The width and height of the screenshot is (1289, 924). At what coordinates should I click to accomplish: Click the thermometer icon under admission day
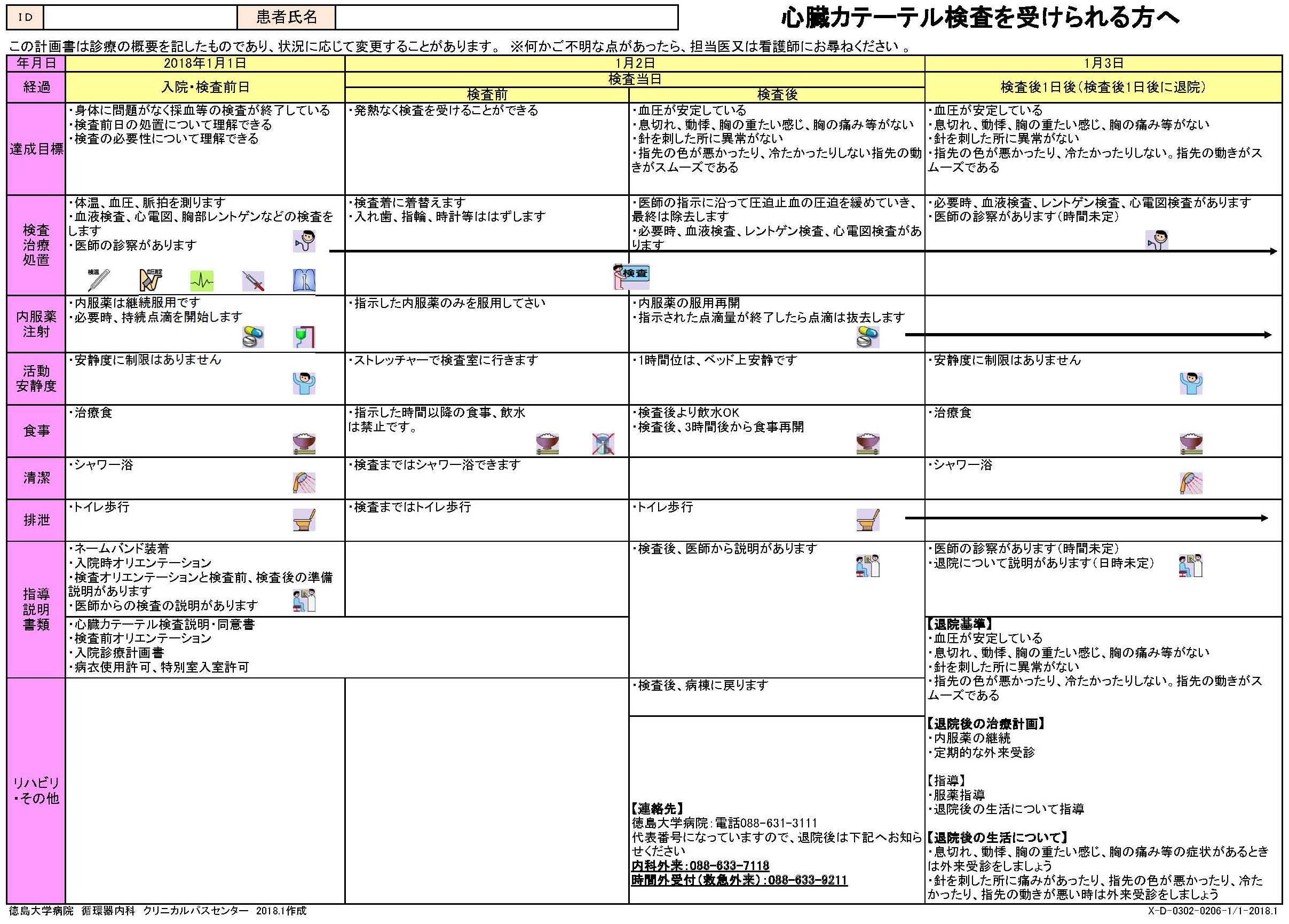[x=98, y=280]
